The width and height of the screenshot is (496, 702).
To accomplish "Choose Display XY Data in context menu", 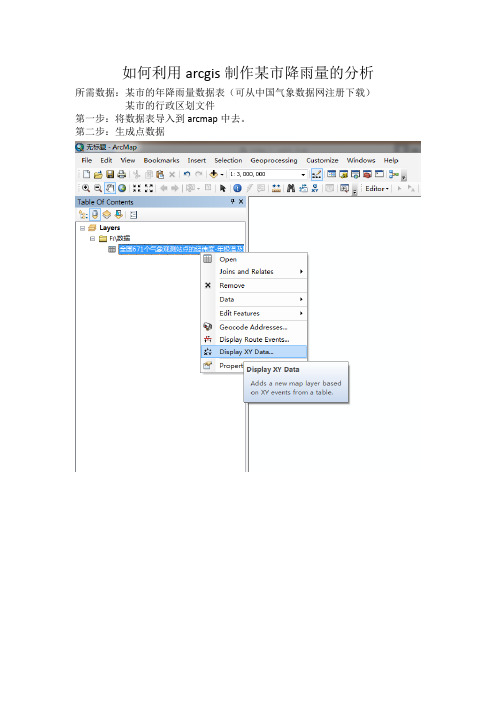I will [x=254, y=352].
